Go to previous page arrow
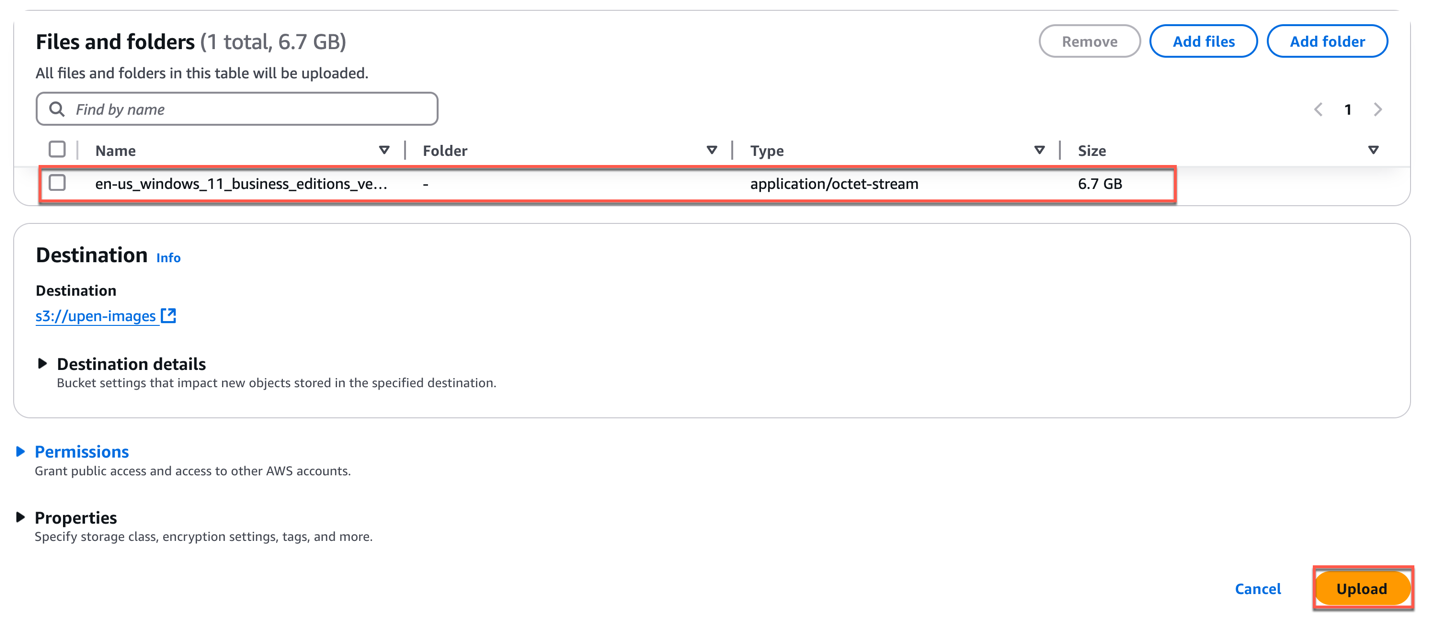The image size is (1429, 624). (x=1318, y=109)
